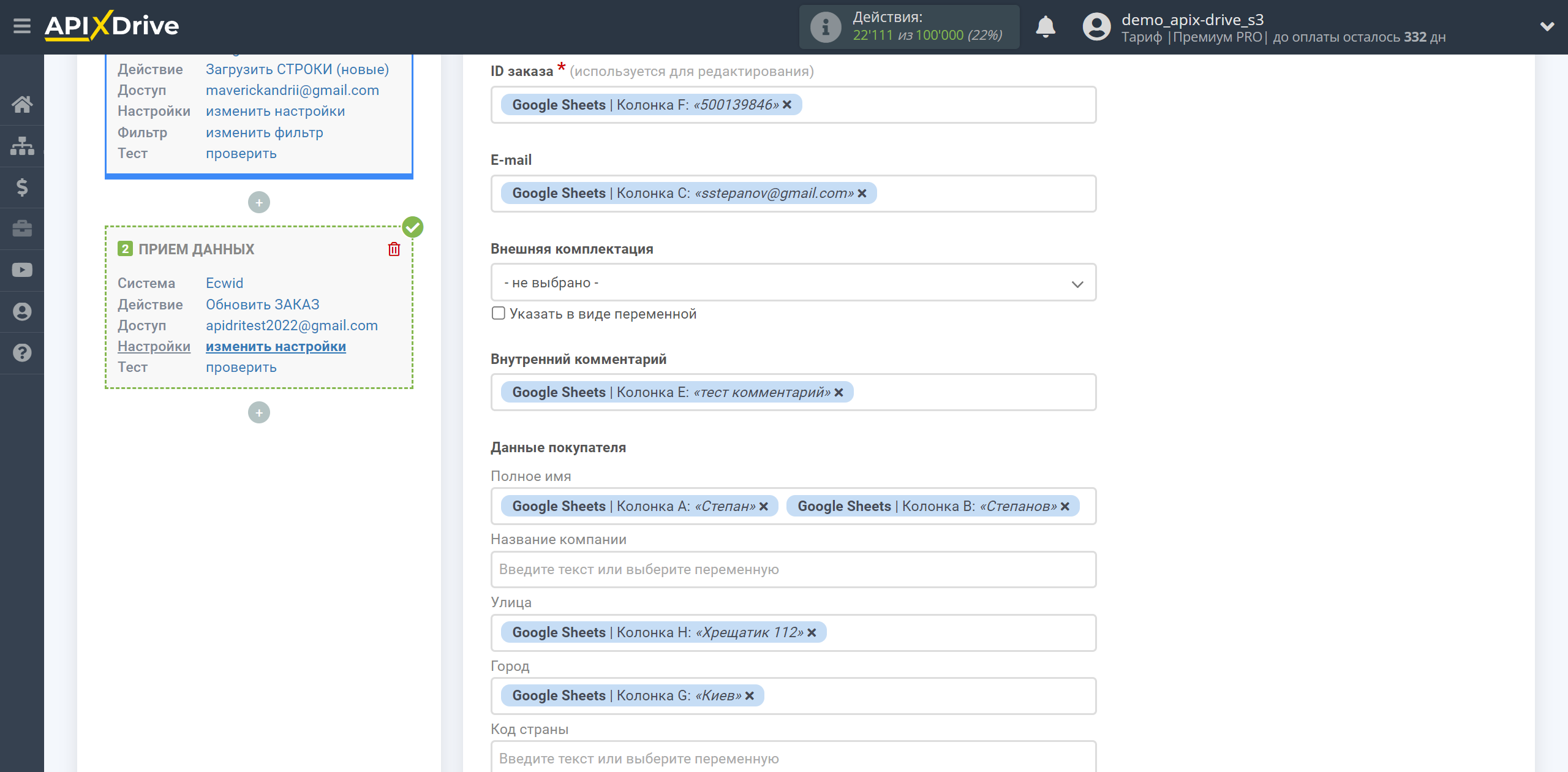The height and width of the screenshot is (772, 1568).
Task: Remove the Column G Киев tag
Action: 749,695
